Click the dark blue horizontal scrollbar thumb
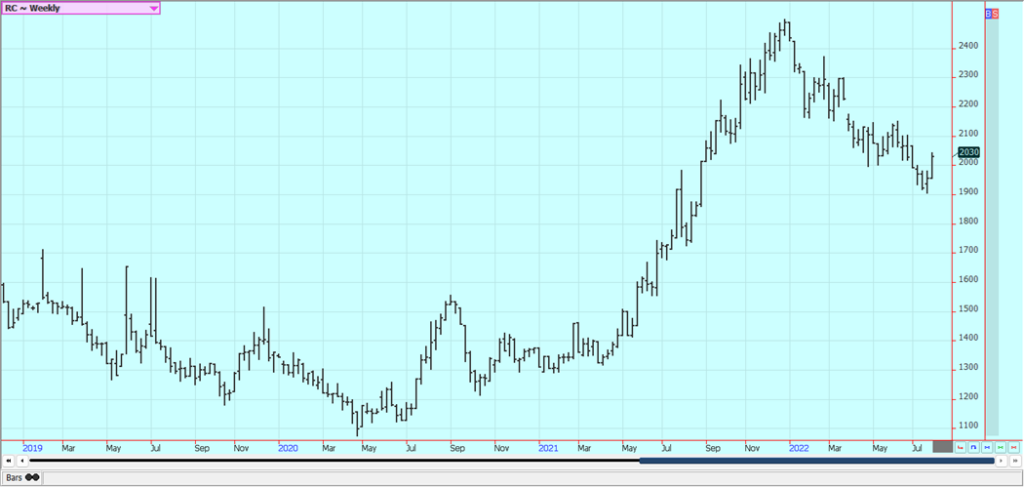This screenshot has width=1024, height=487. pyautogui.click(x=816, y=461)
